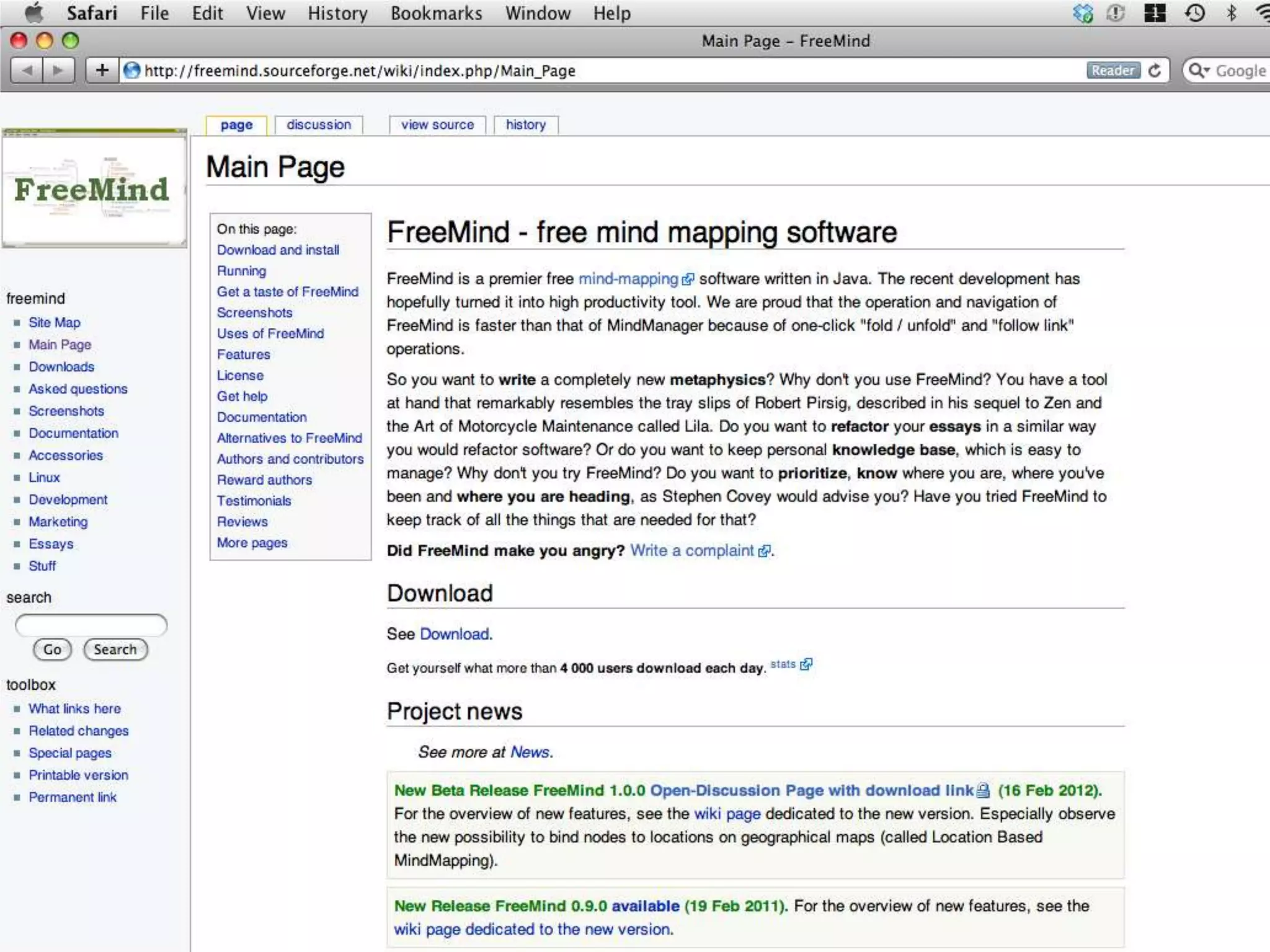This screenshot has height=952, width=1270.
Task: Open the History menu
Action: (x=337, y=13)
